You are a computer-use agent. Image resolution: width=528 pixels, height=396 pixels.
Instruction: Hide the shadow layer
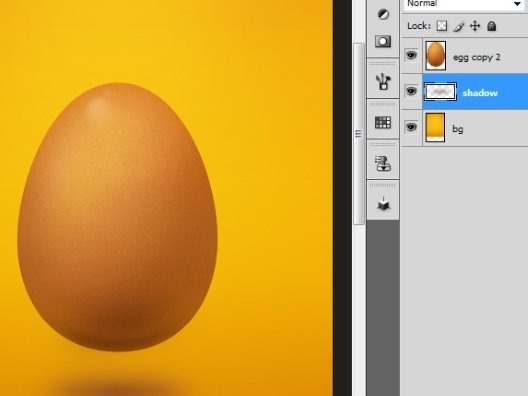point(411,91)
